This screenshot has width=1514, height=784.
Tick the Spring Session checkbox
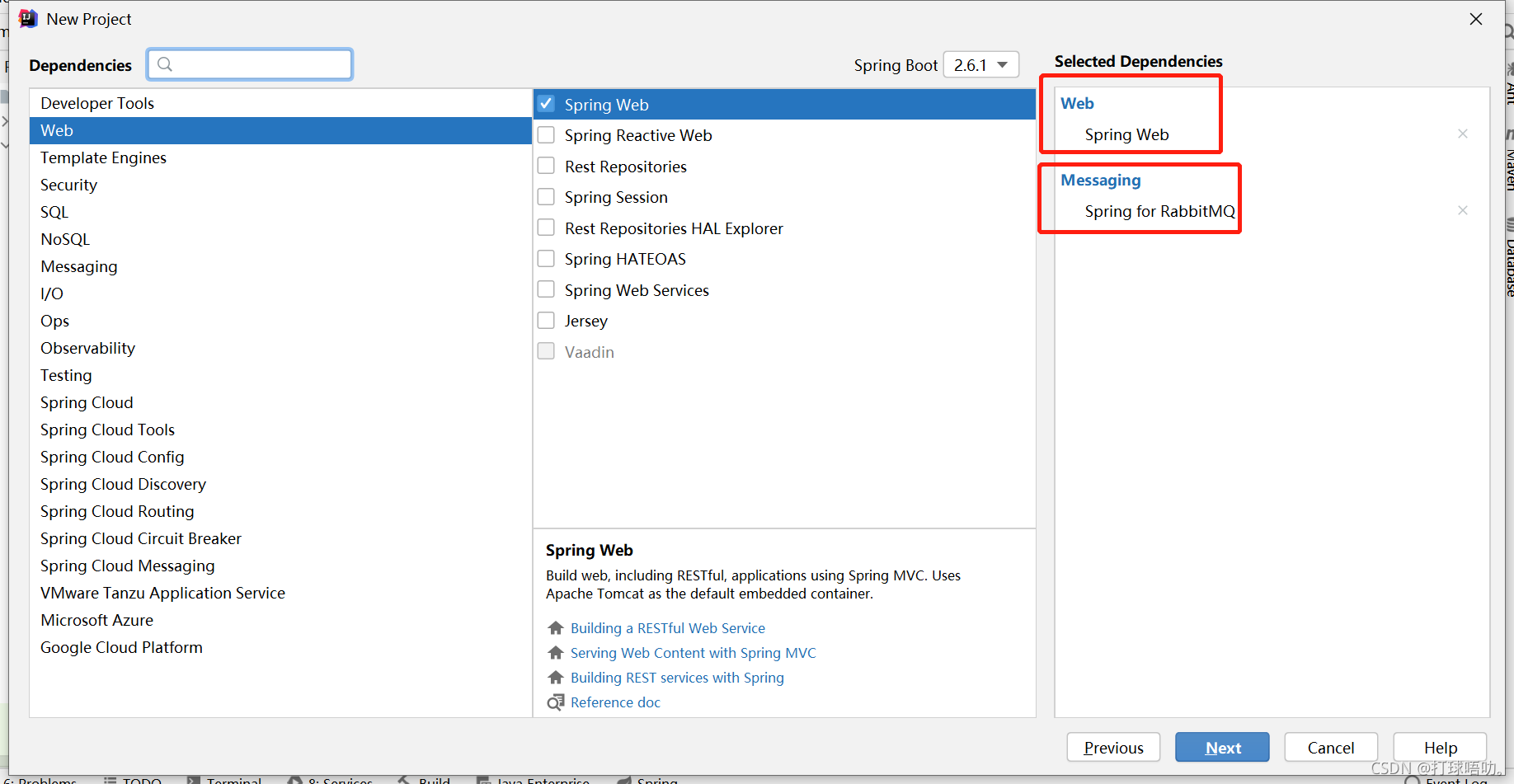[x=546, y=196]
